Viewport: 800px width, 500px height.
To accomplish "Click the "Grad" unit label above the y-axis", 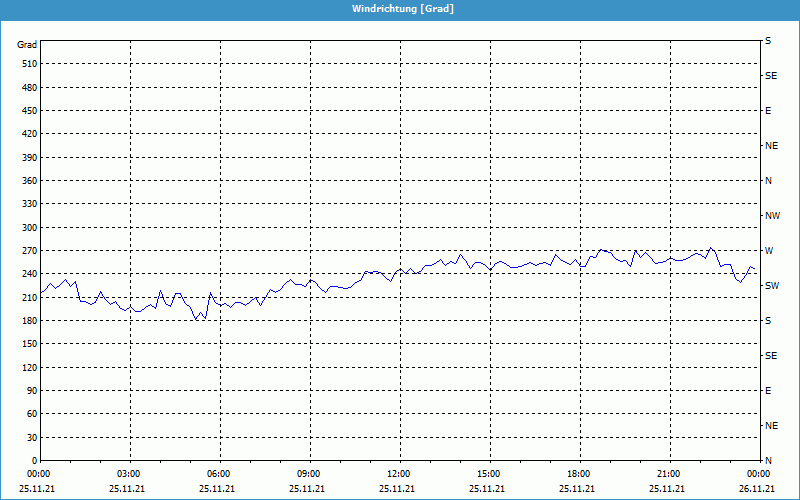I will coord(27,45).
